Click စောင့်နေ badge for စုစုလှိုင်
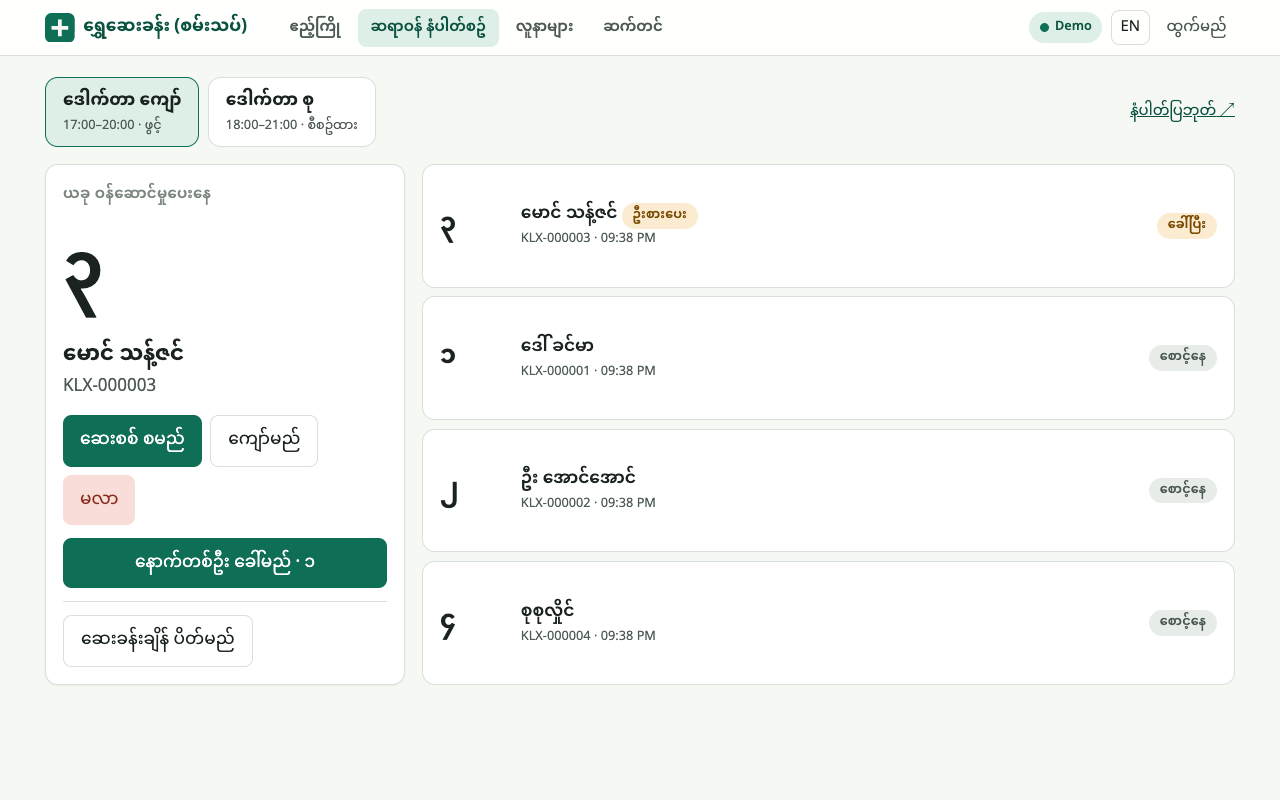This screenshot has height=800, width=1280. [x=1183, y=623]
